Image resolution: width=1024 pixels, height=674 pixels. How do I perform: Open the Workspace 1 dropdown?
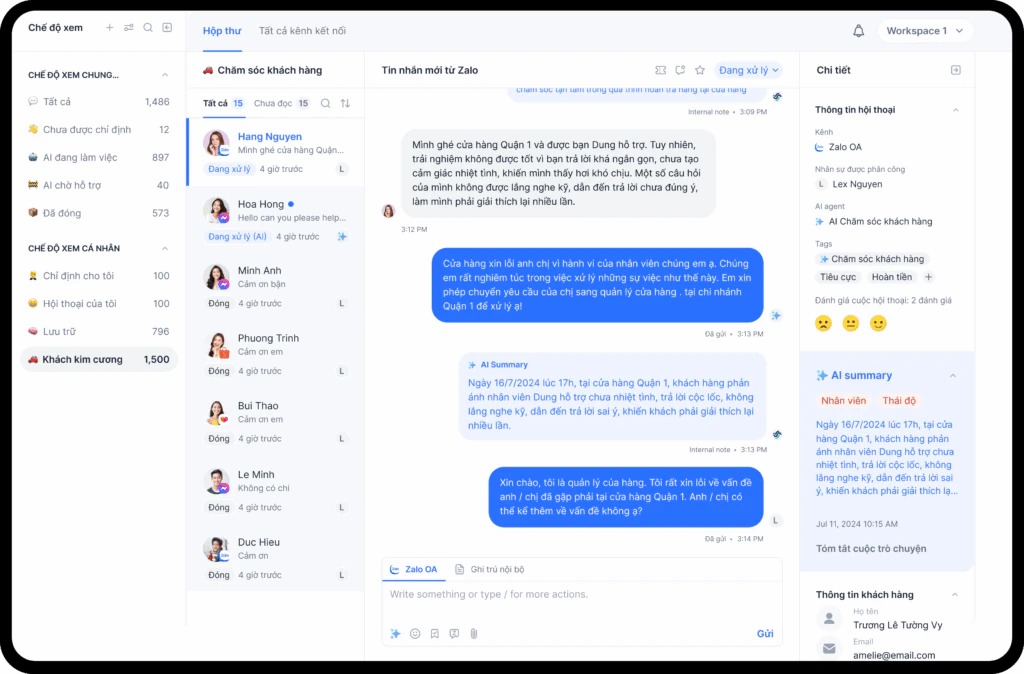925,31
